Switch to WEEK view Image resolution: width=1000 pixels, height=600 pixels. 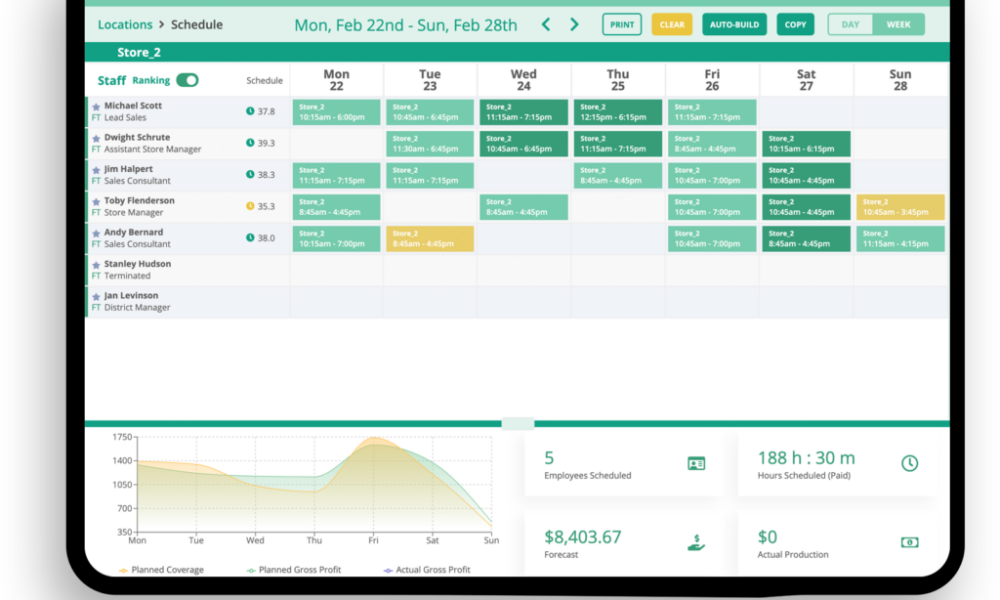[898, 24]
